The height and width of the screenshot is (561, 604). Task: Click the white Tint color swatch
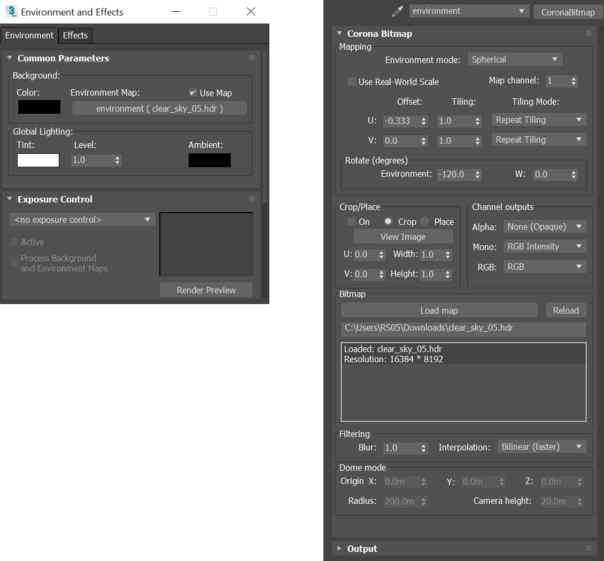tap(38, 160)
